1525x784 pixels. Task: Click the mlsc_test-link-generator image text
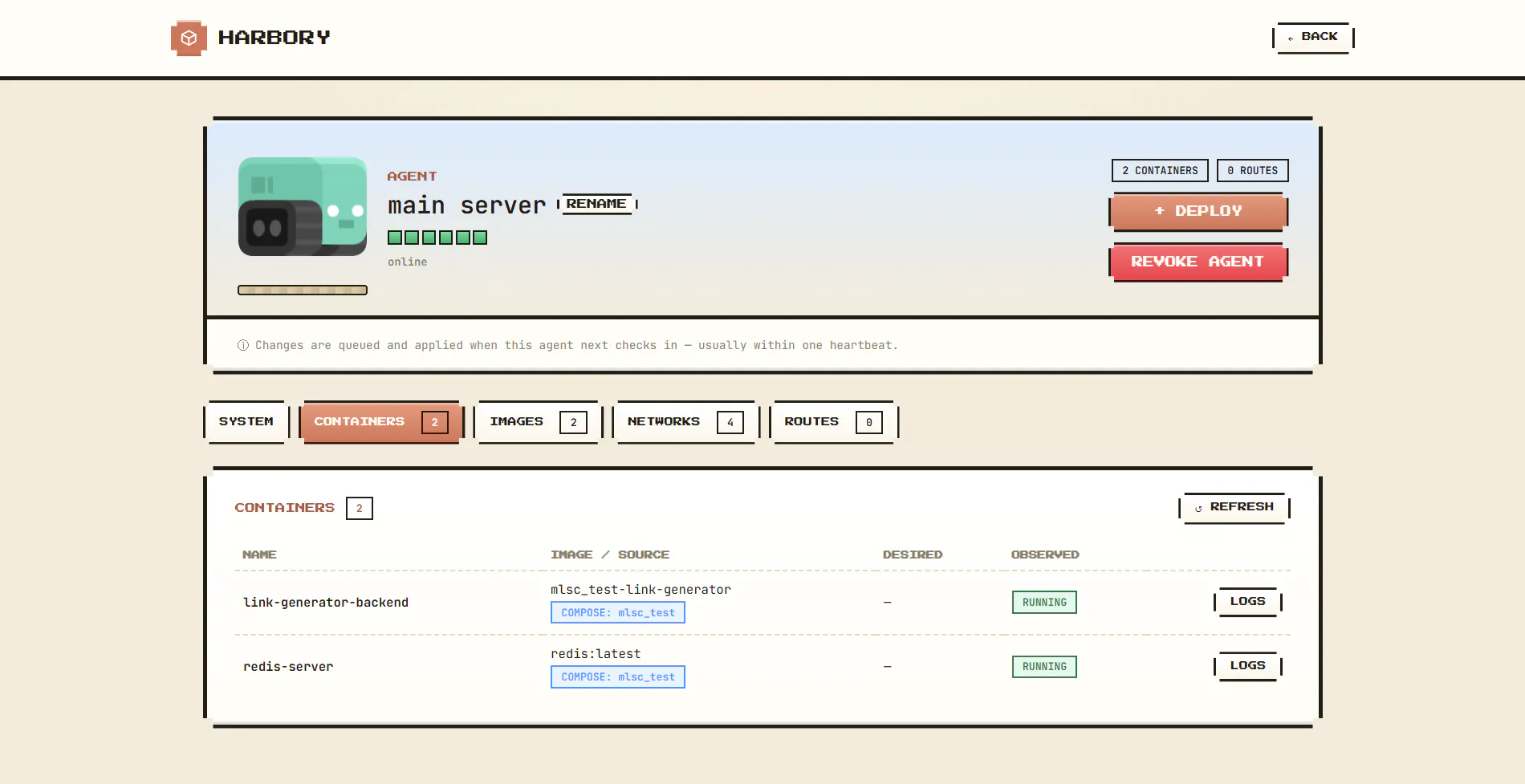click(x=640, y=590)
